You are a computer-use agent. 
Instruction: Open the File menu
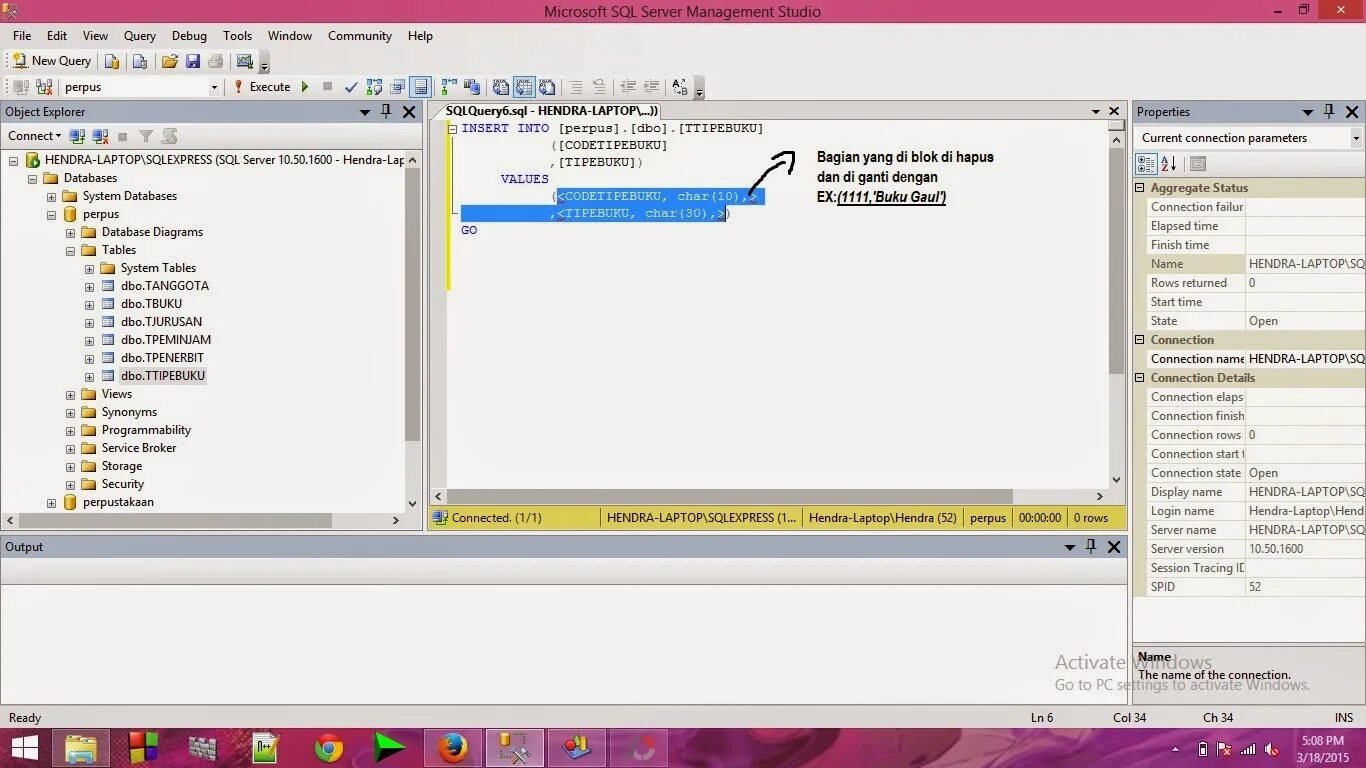[x=22, y=35]
